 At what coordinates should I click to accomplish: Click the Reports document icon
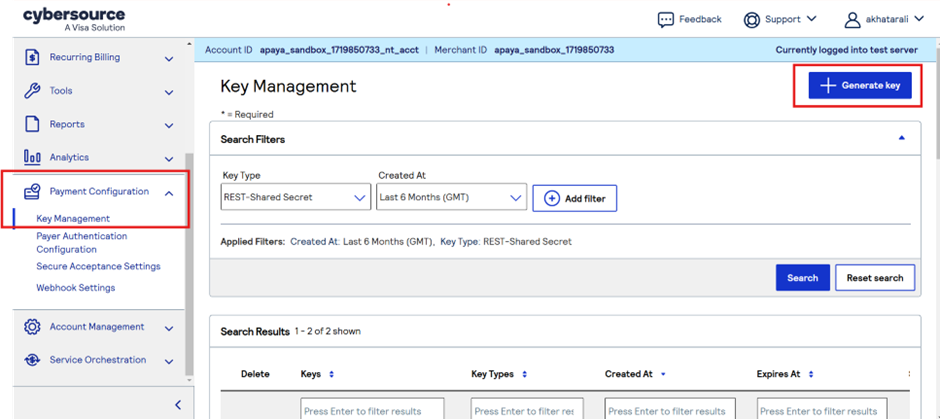[32, 124]
